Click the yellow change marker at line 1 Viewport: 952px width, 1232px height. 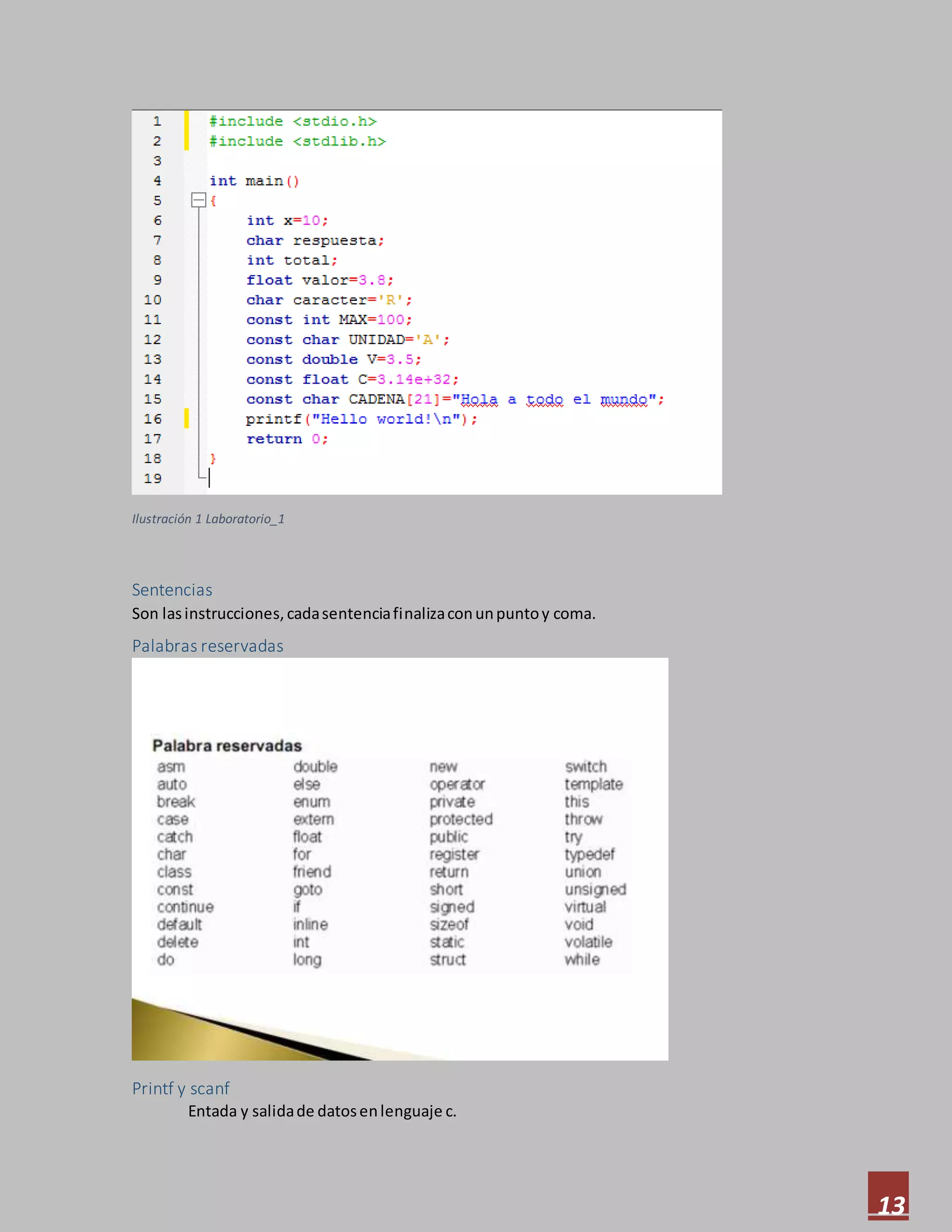(187, 121)
